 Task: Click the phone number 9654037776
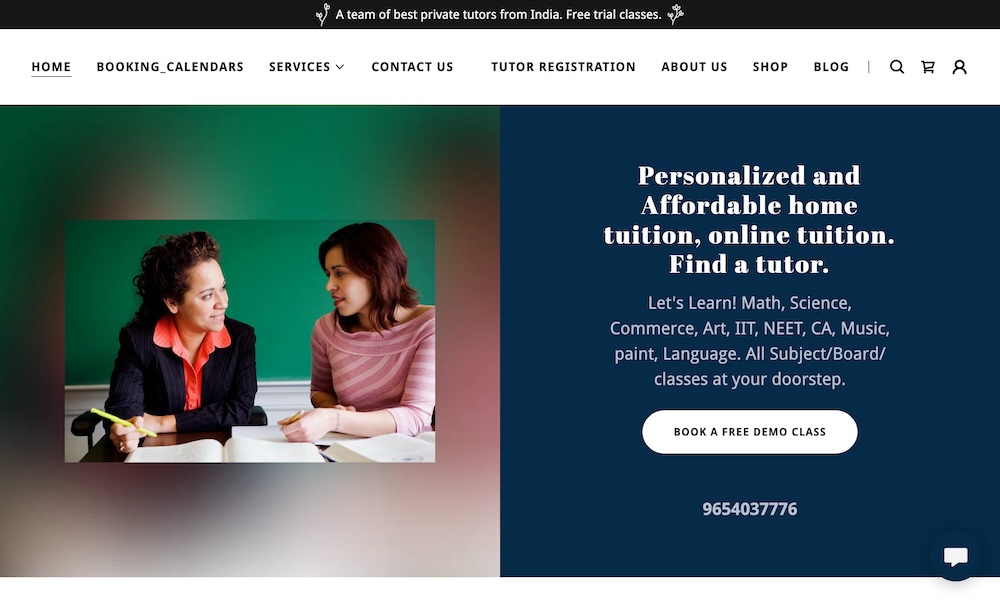(x=749, y=509)
